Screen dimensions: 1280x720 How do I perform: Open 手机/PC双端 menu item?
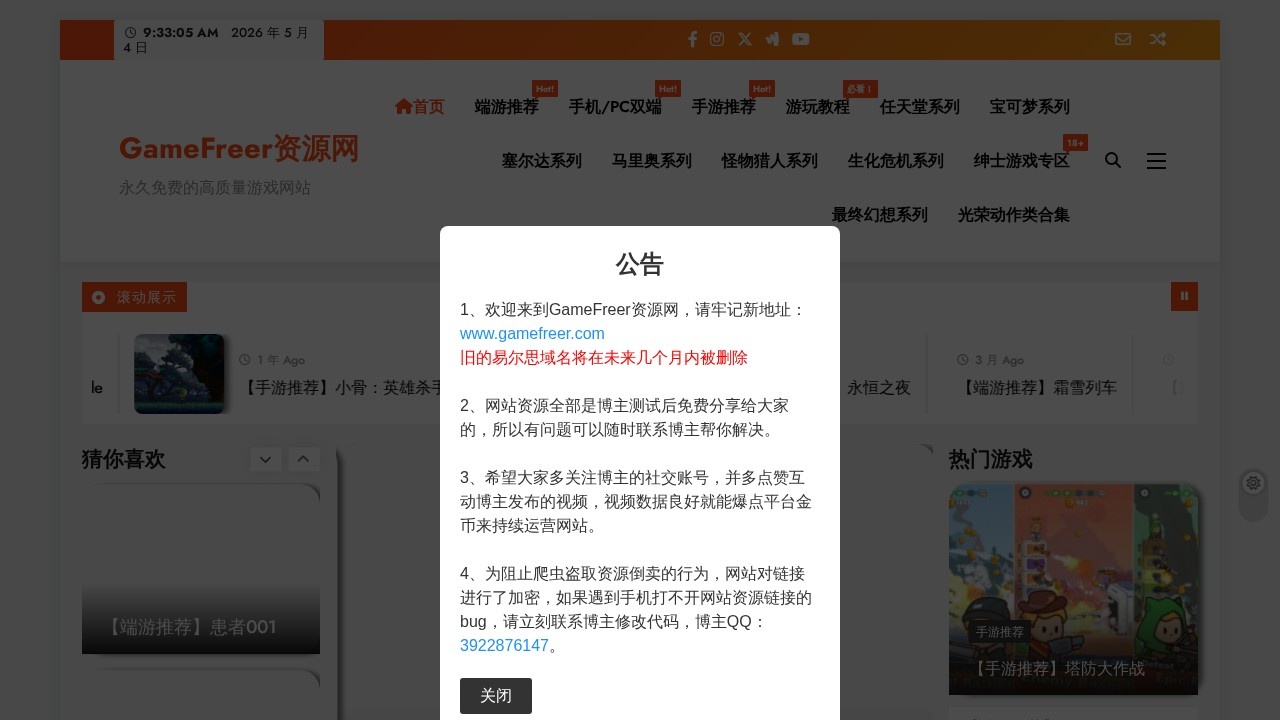[x=615, y=107]
